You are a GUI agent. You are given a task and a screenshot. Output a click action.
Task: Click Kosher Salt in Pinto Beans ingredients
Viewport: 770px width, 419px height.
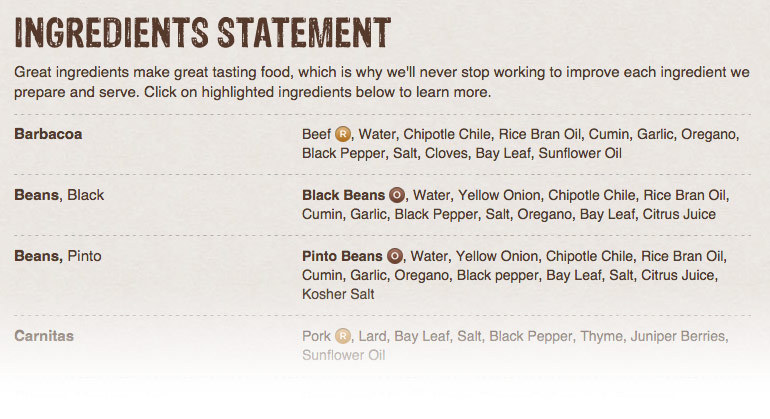pos(338,294)
